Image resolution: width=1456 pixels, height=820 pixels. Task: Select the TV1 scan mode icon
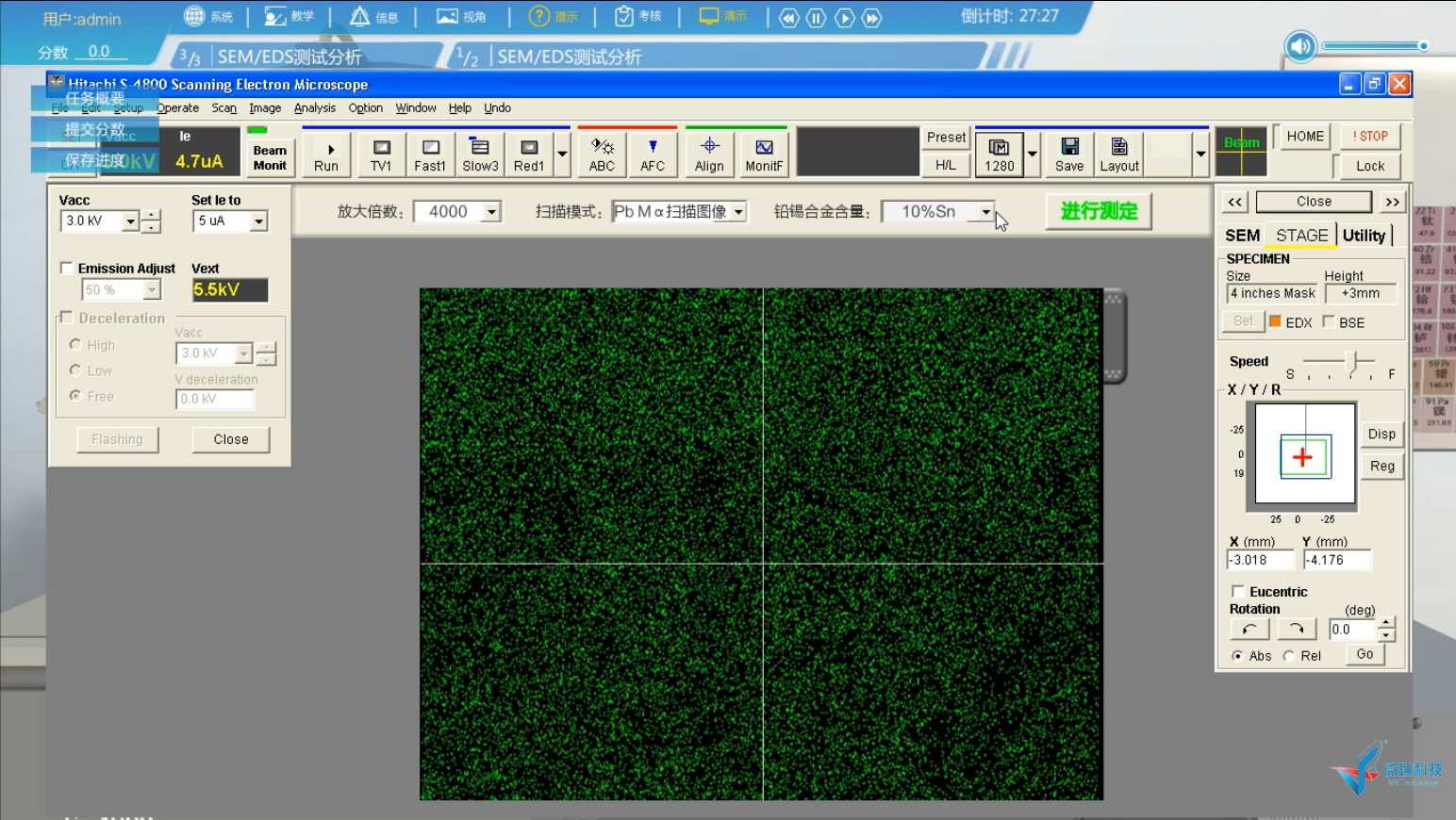click(x=381, y=156)
